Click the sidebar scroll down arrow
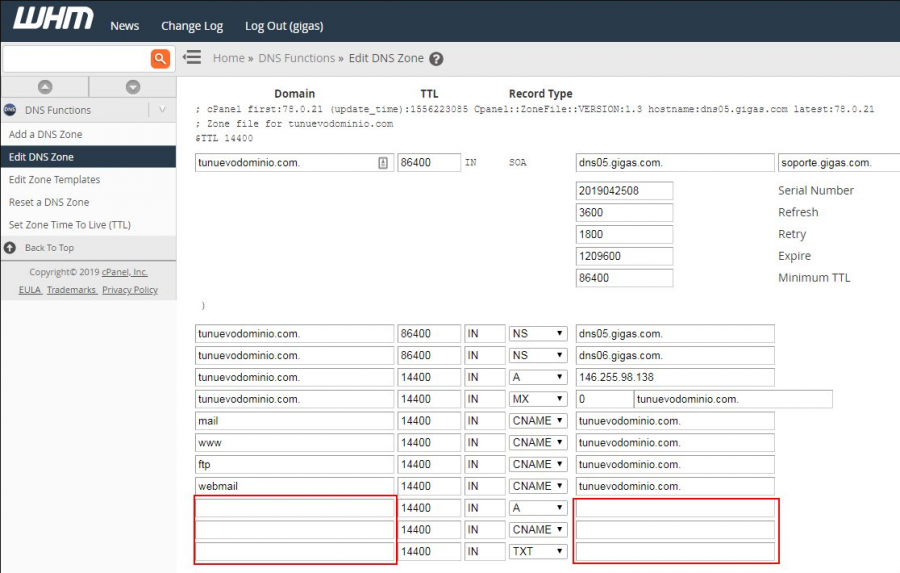Image resolution: width=900 pixels, height=573 pixels. click(133, 87)
